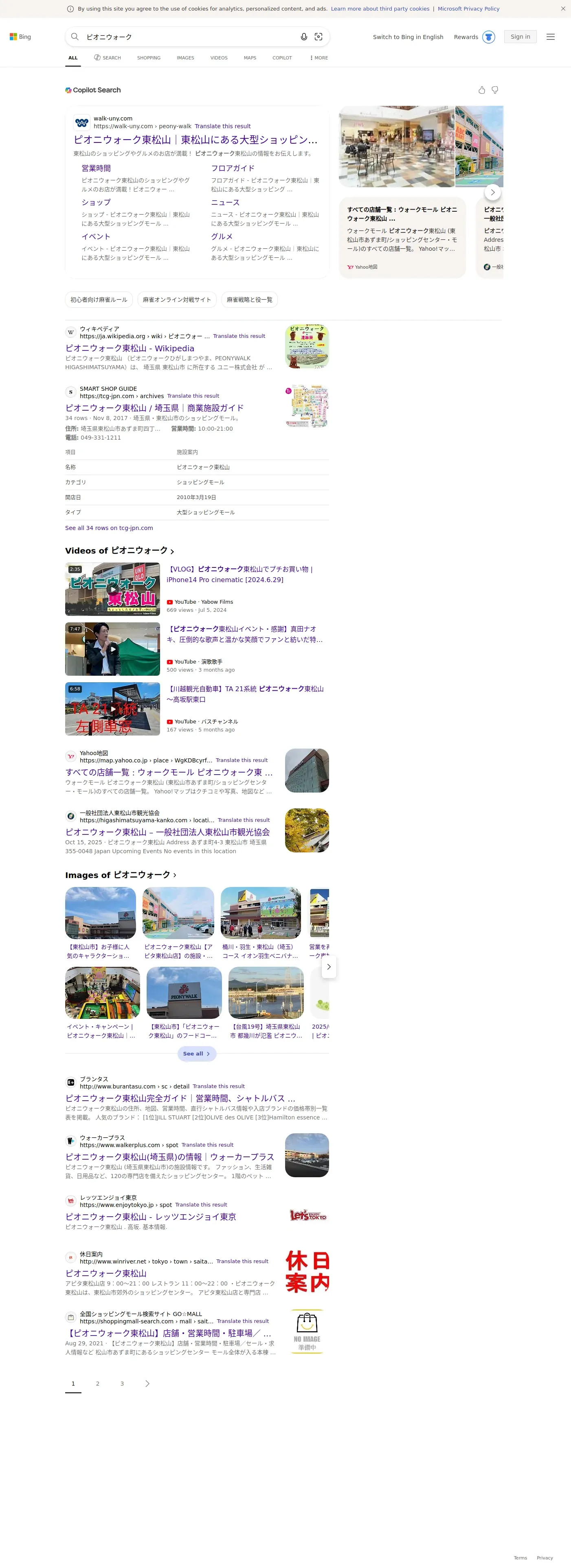Open 台風19号 flood image thumbnail
Screen dimensions: 571x1568
point(266,992)
